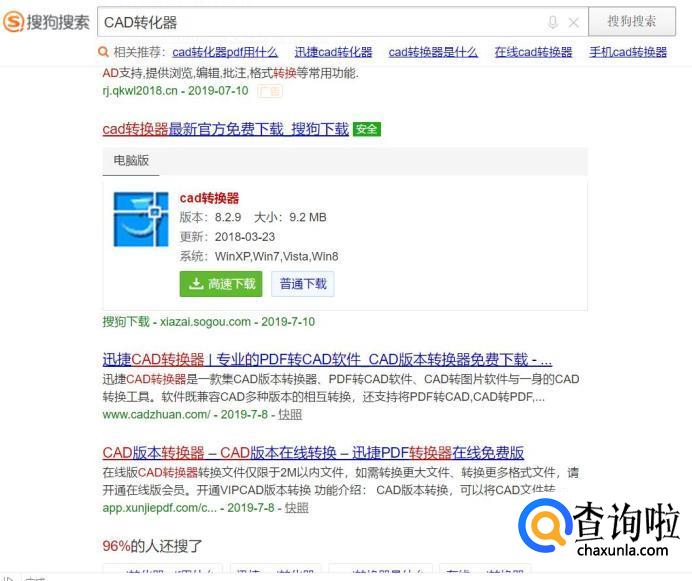The height and width of the screenshot is (581, 692).
Task: Click the snippet starting 迅捷CAD转换器是一款集CAD版本转换器
Action: (x=341, y=388)
